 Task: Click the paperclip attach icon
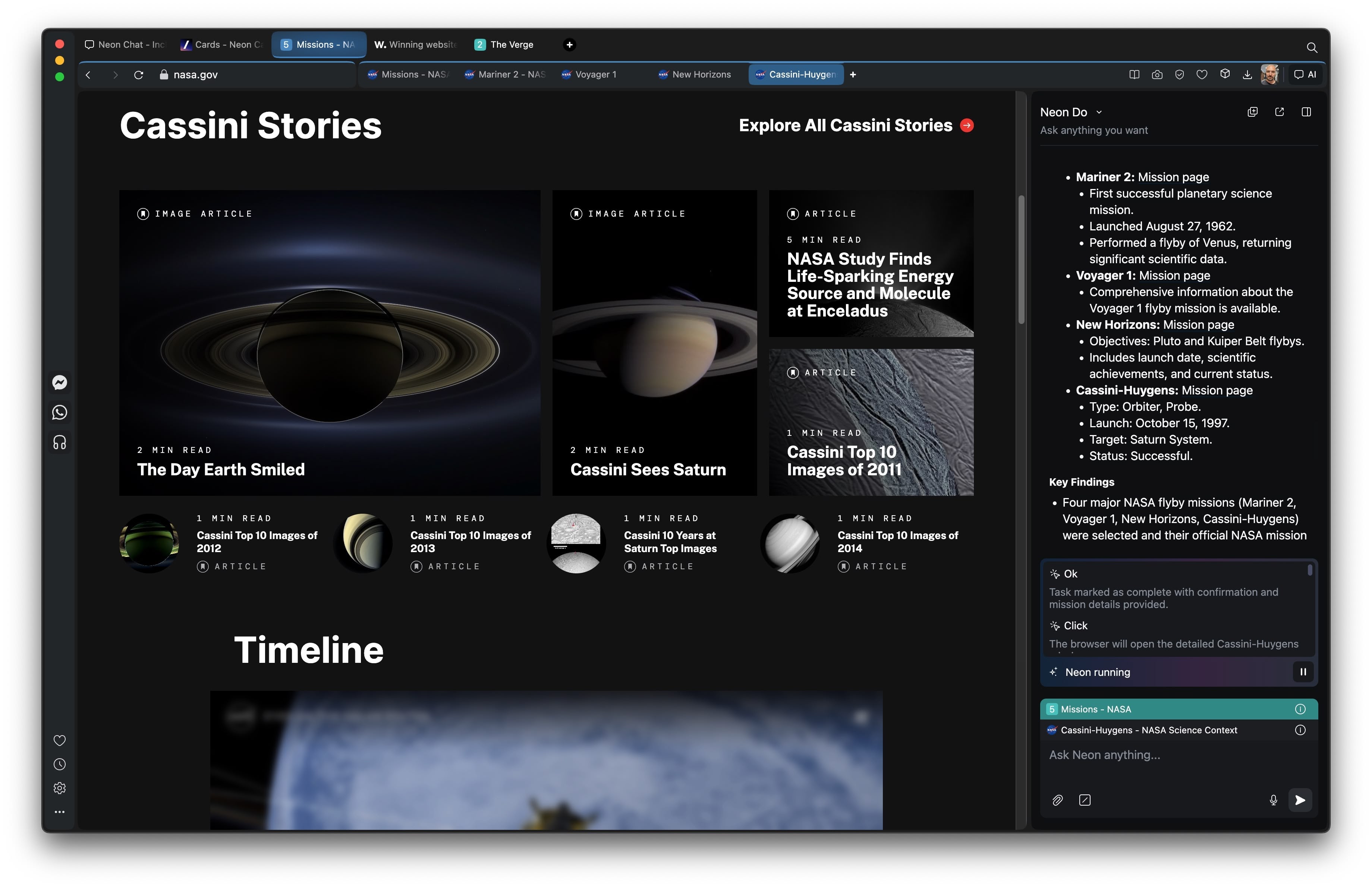click(x=1057, y=800)
